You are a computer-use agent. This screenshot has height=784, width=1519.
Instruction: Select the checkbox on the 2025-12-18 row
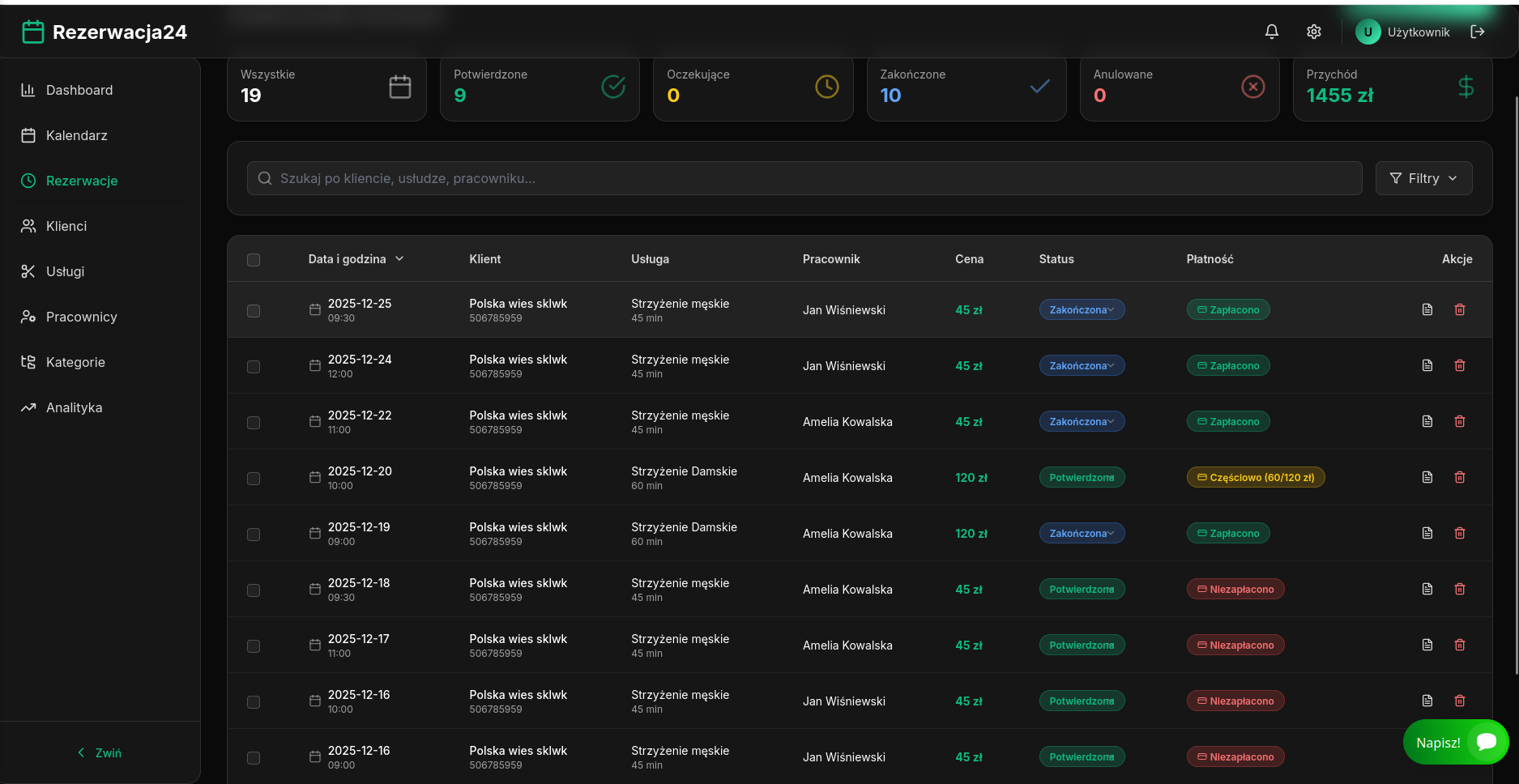click(254, 590)
